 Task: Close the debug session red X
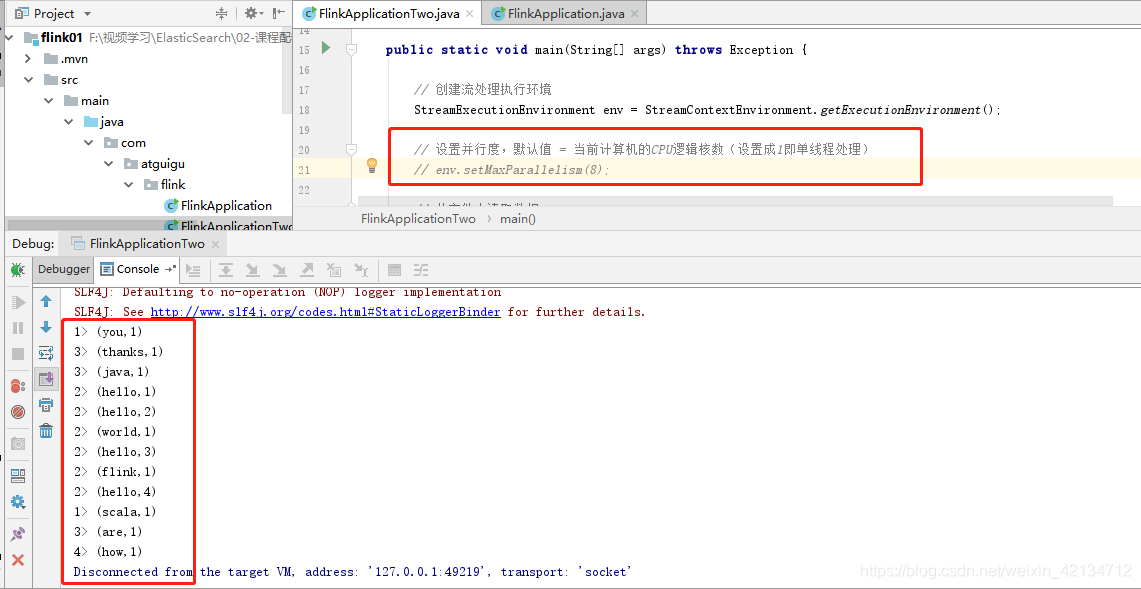click(x=18, y=560)
